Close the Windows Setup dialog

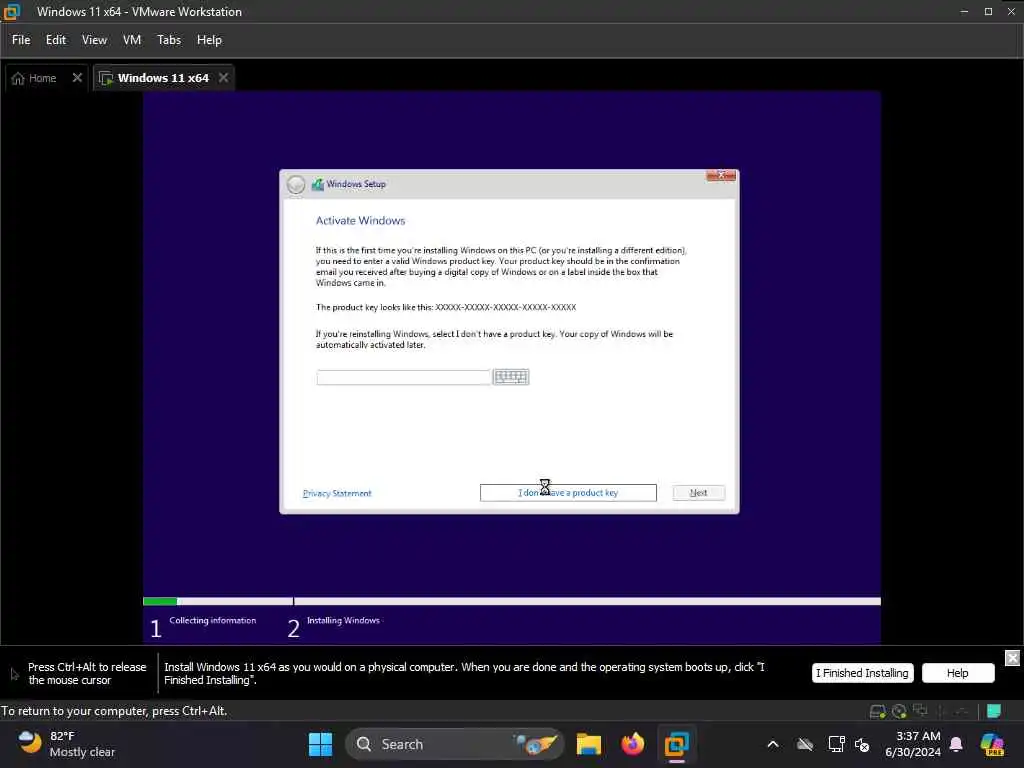(721, 175)
